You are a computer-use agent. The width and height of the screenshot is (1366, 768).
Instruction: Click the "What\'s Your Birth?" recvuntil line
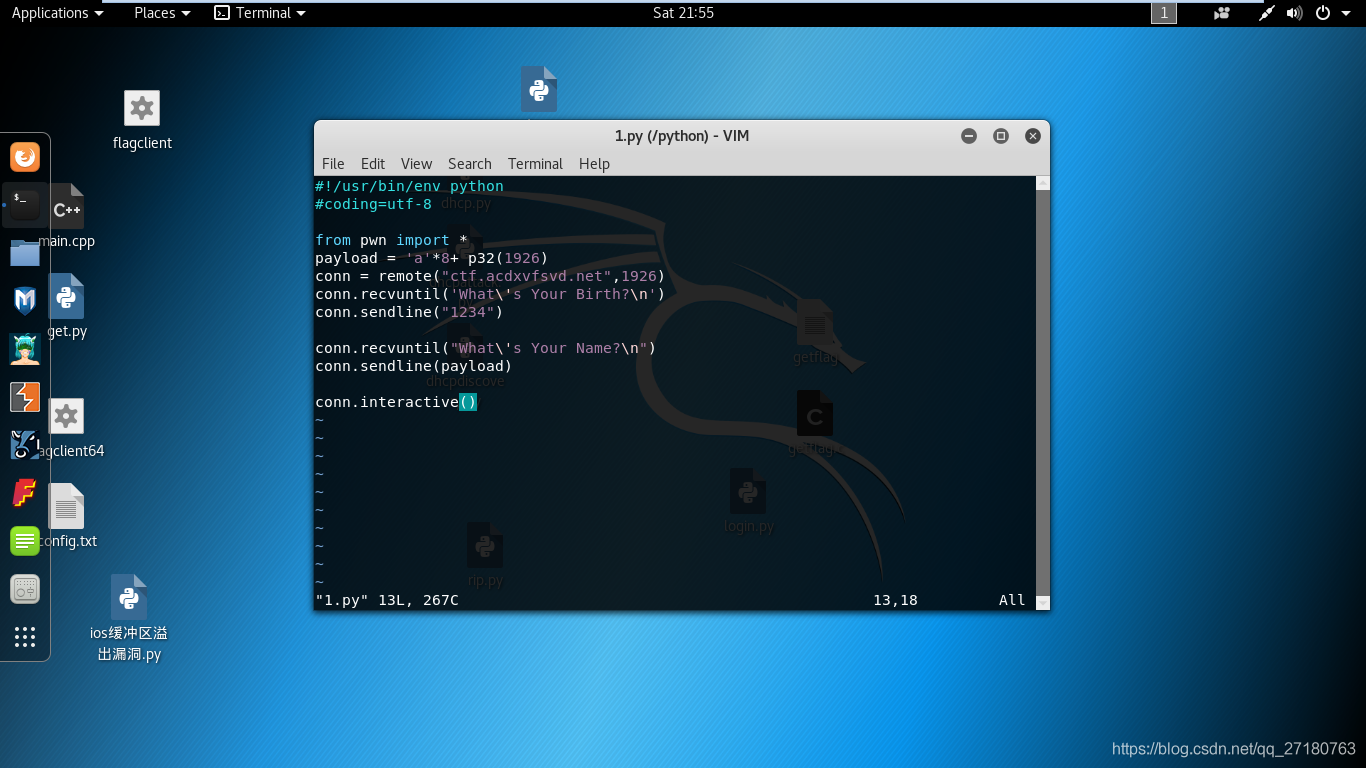(490, 294)
